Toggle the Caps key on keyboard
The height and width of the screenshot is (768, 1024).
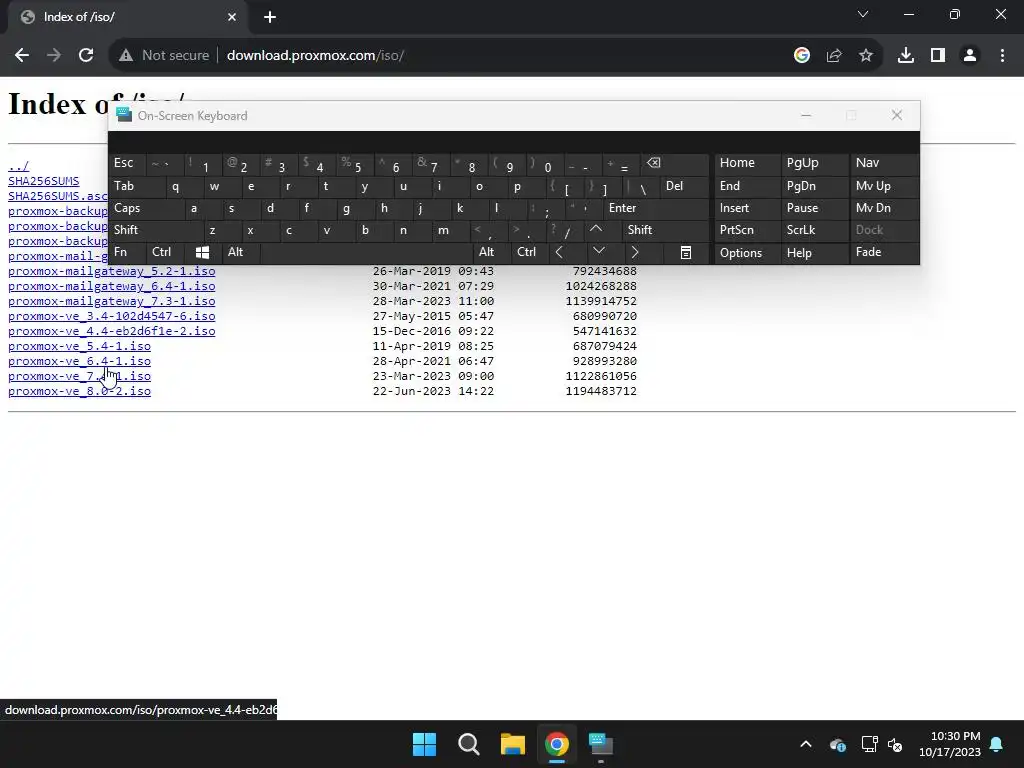point(147,208)
